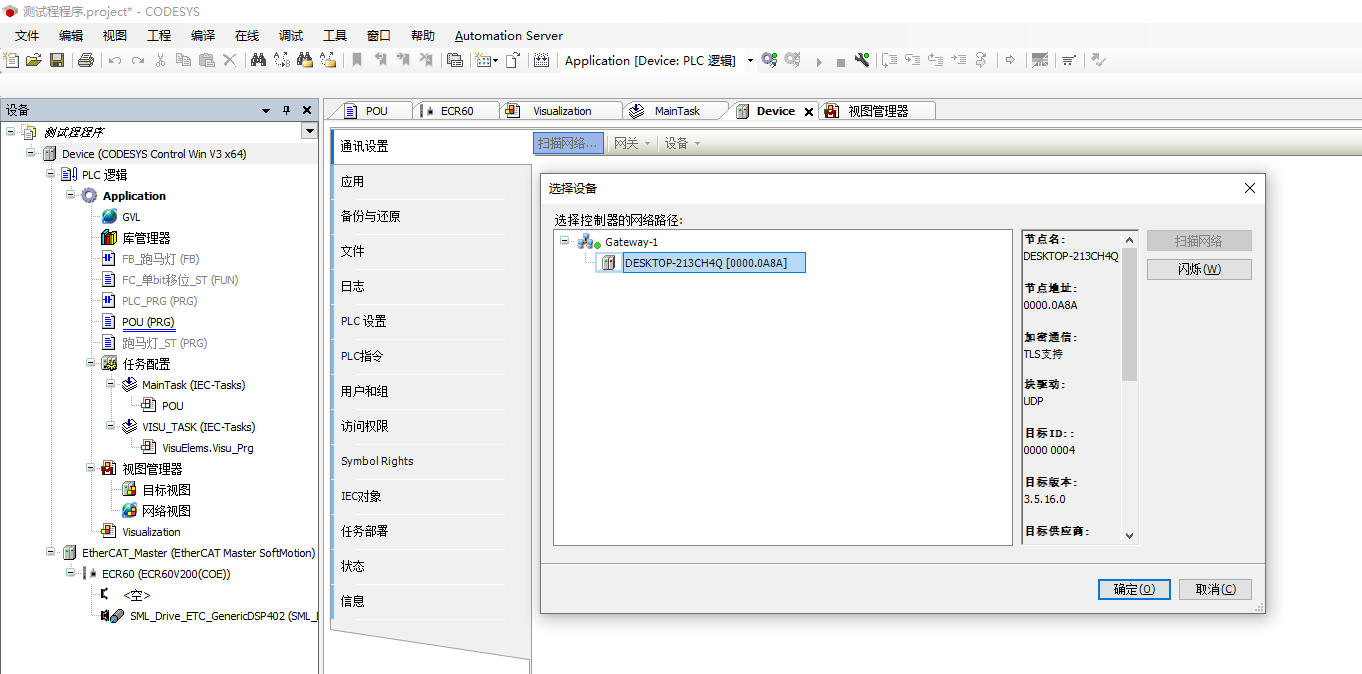The image size is (1362, 674).
Task: Open the 工程 menu
Action: [x=159, y=35]
